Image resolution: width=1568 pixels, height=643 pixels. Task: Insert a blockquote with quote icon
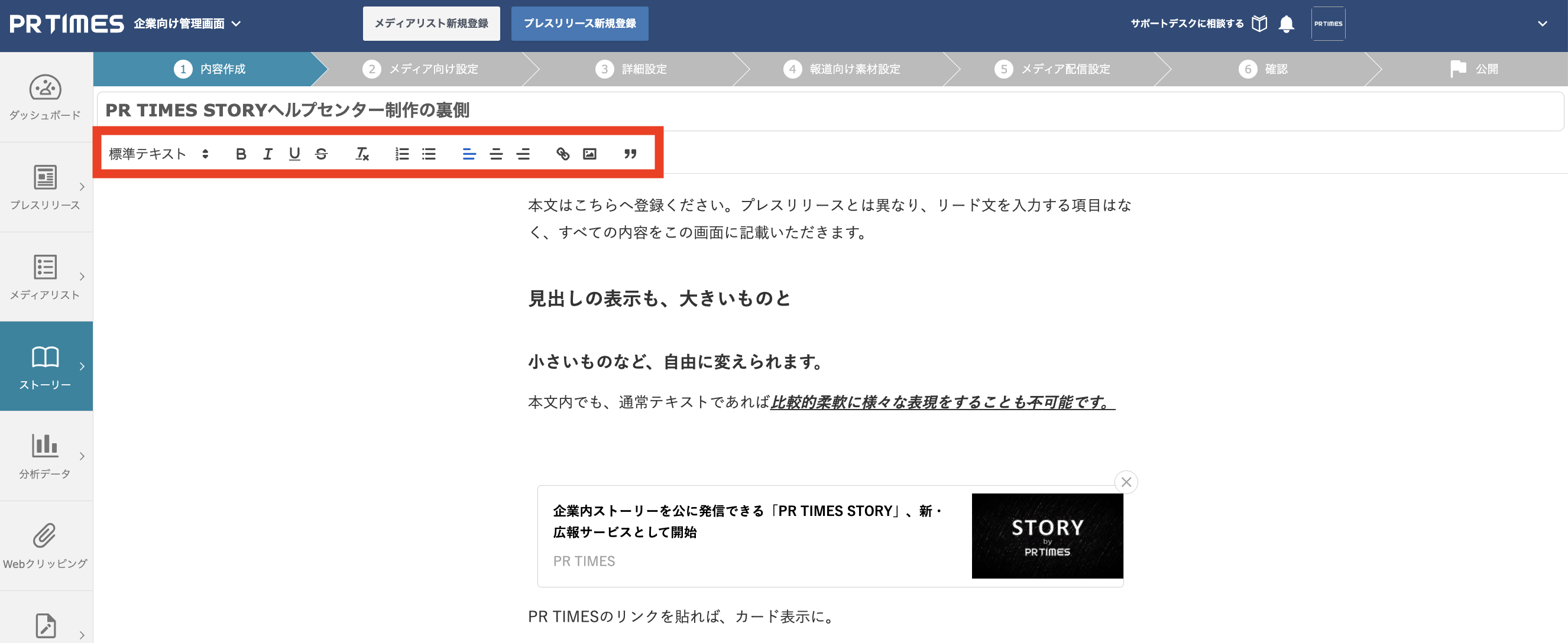631,154
